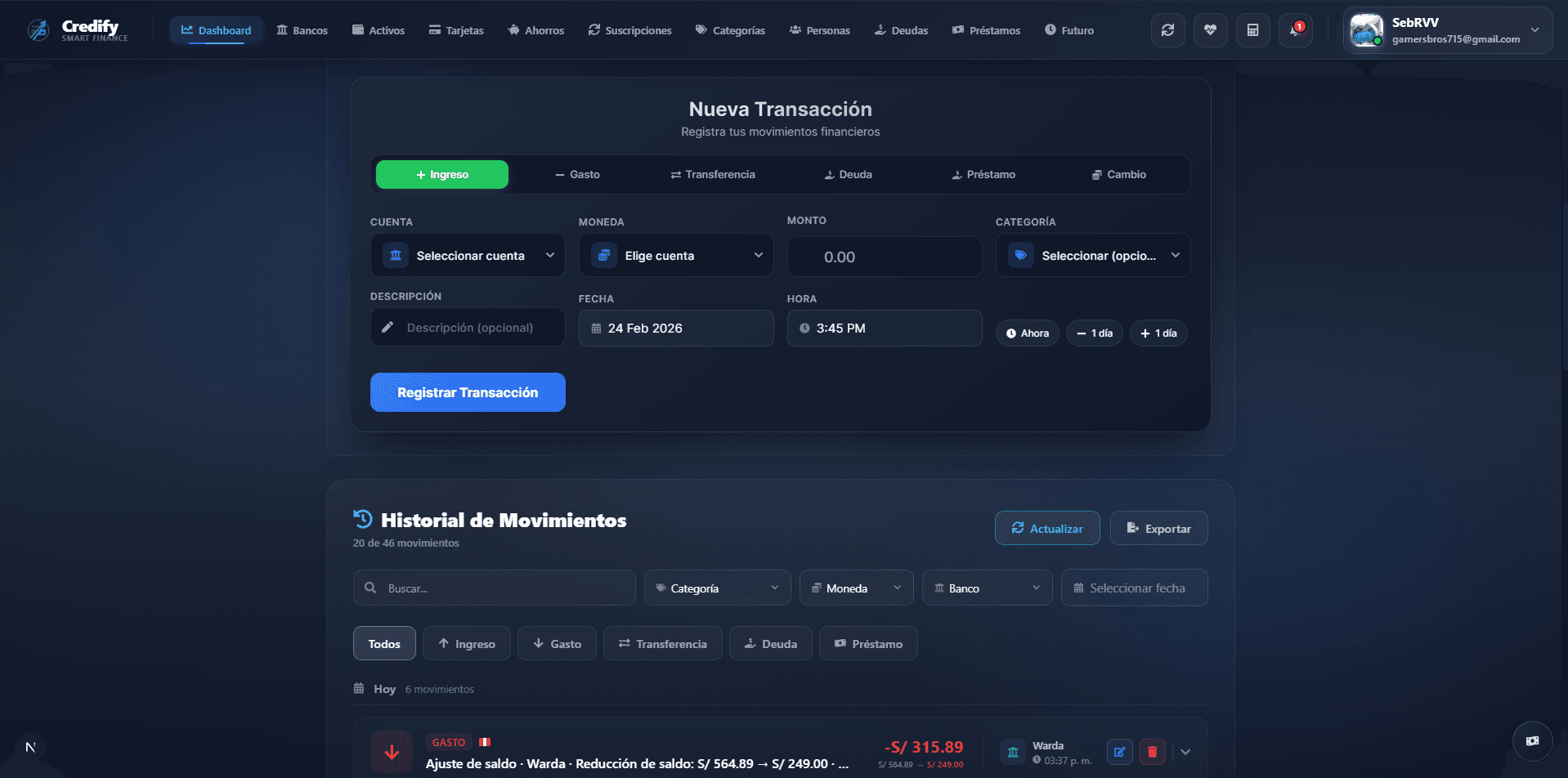Image resolution: width=1568 pixels, height=778 pixels.
Task: Expand the Warda movement details chevron
Action: click(1185, 751)
